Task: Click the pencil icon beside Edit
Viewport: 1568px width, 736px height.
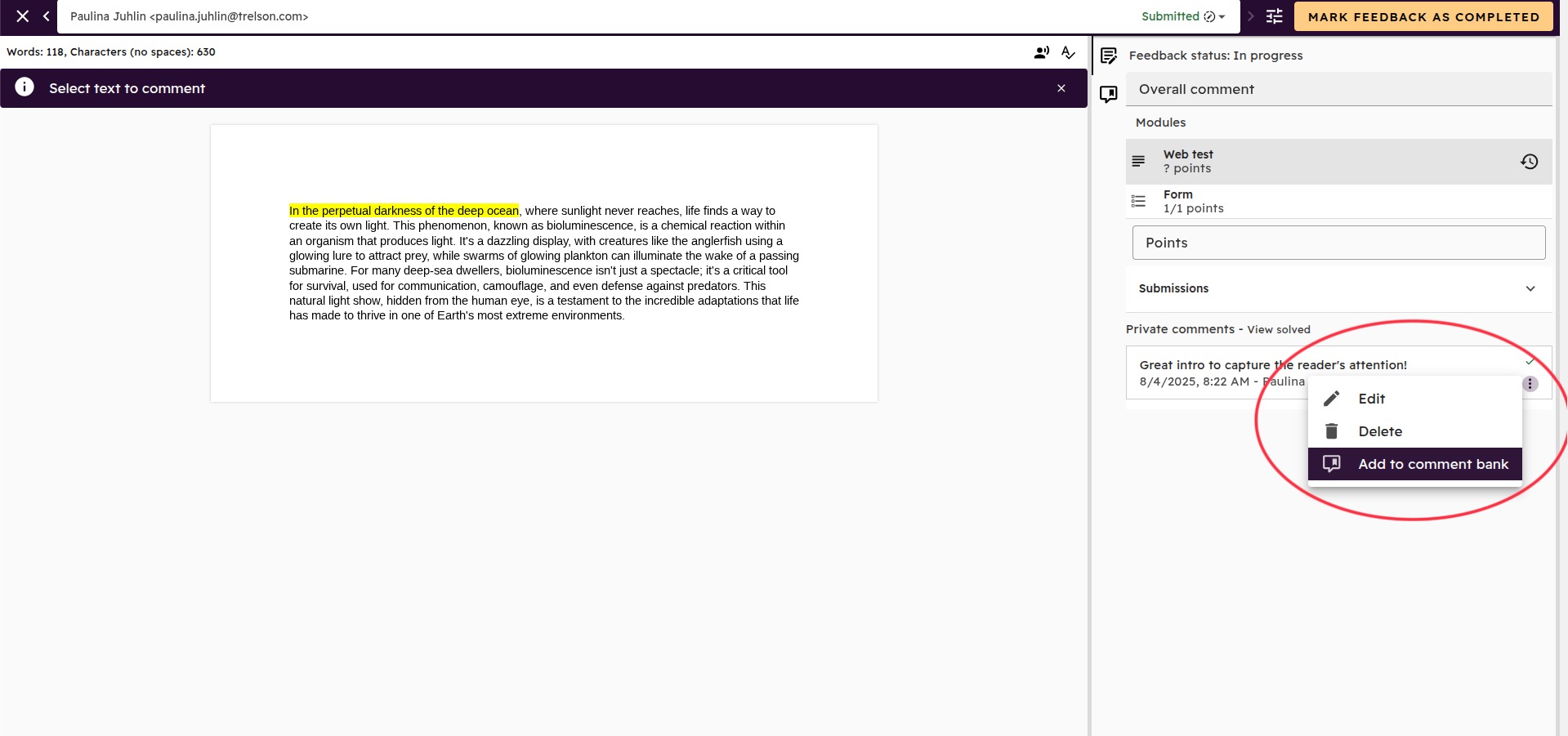Action: click(1331, 399)
